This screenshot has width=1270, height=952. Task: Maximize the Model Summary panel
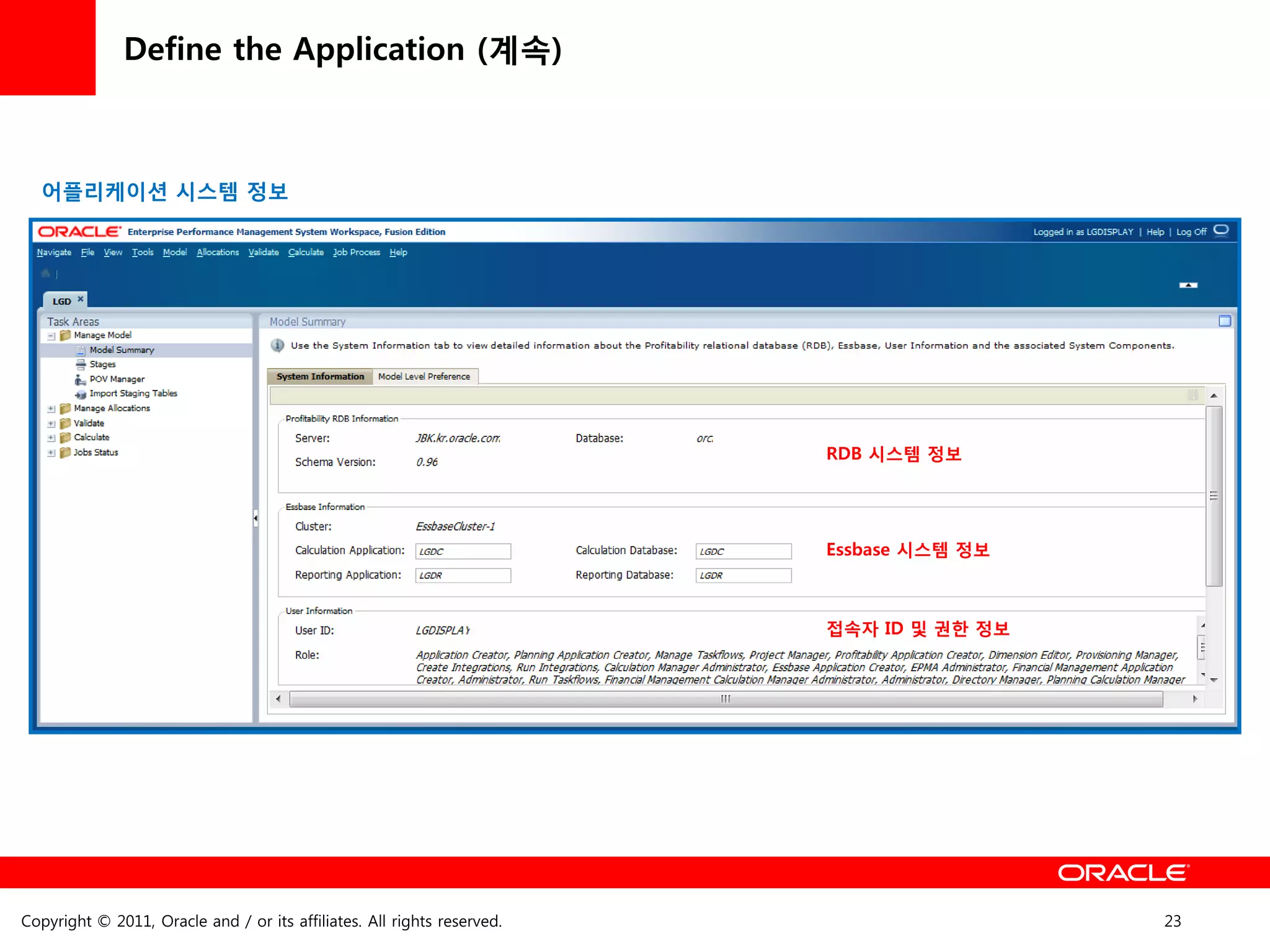tap(1225, 321)
